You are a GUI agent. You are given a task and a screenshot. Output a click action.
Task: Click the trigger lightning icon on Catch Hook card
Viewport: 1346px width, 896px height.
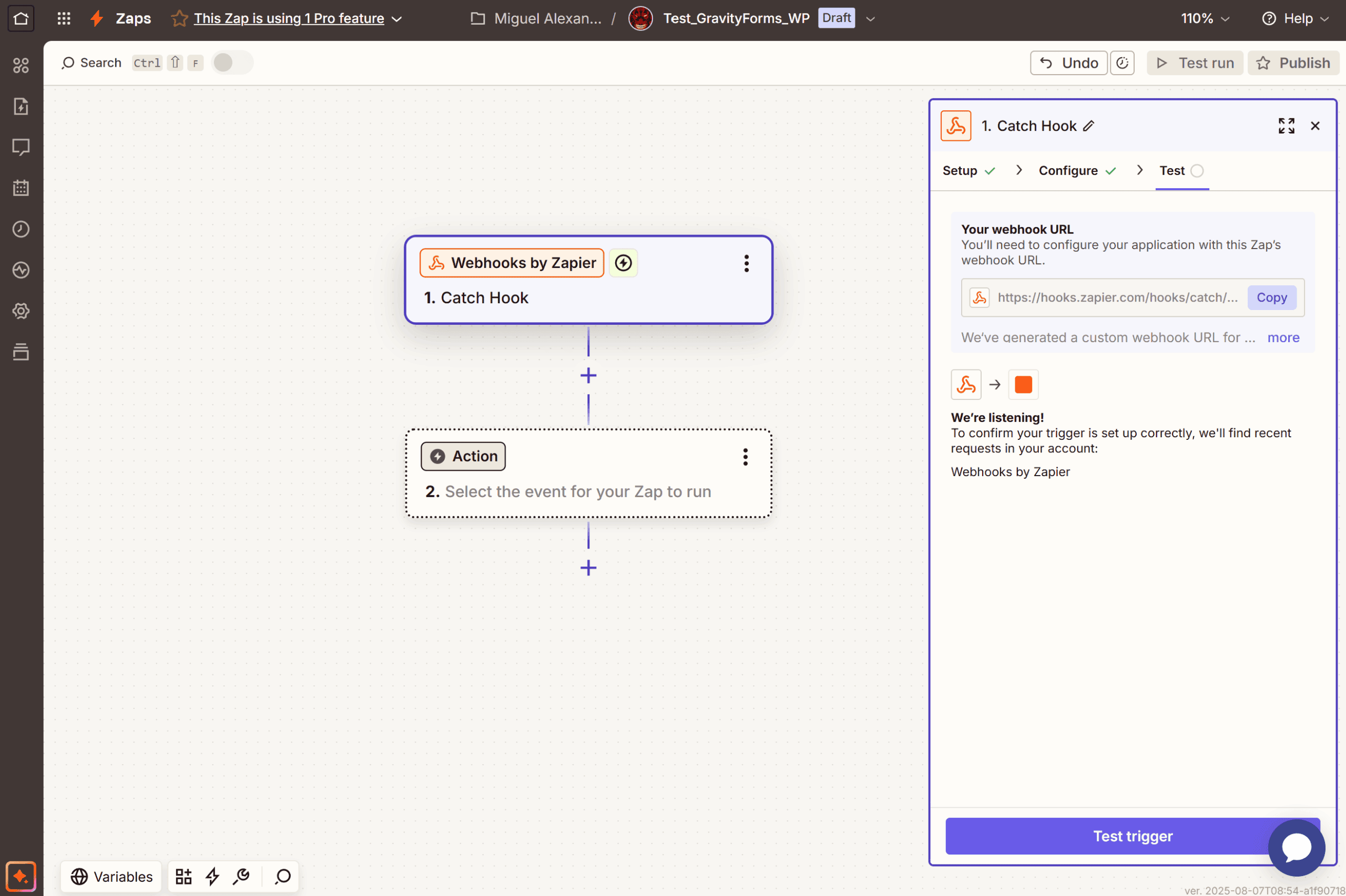tap(623, 263)
